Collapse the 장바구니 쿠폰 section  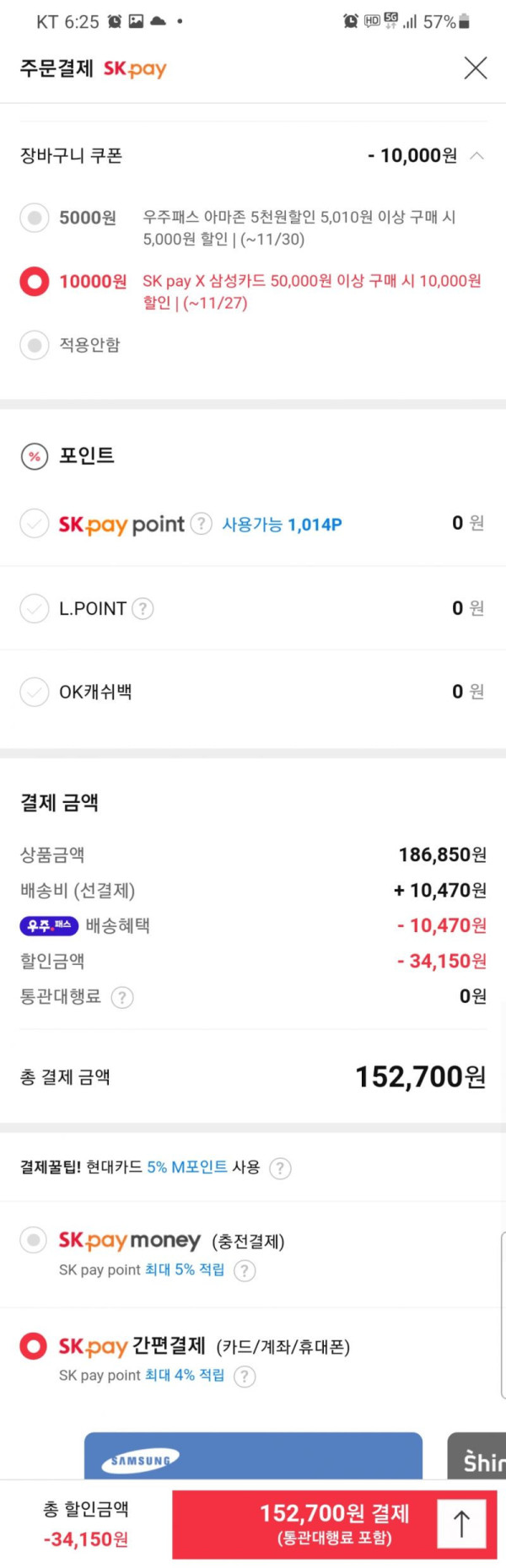[x=477, y=155]
